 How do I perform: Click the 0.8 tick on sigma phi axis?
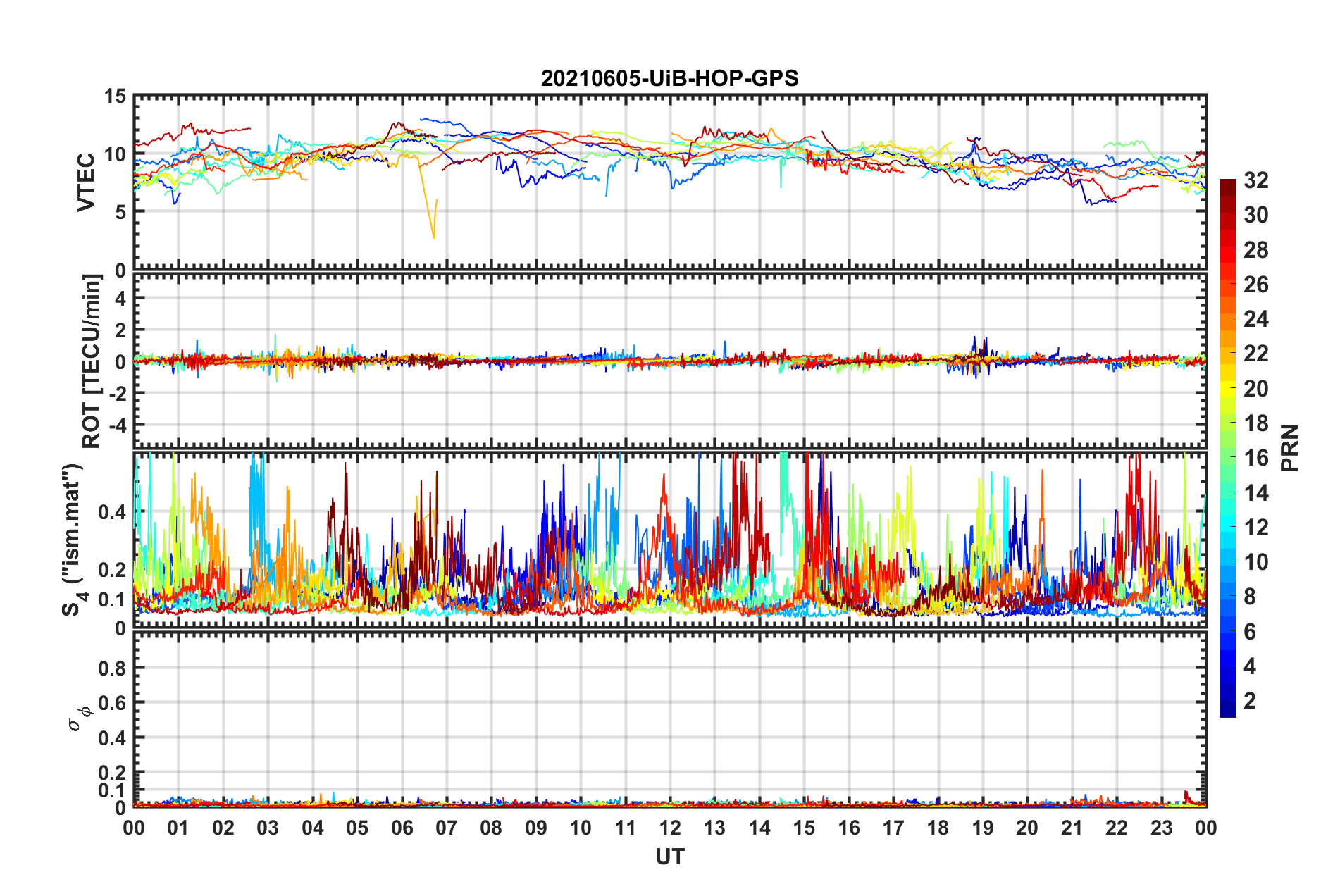(113, 668)
